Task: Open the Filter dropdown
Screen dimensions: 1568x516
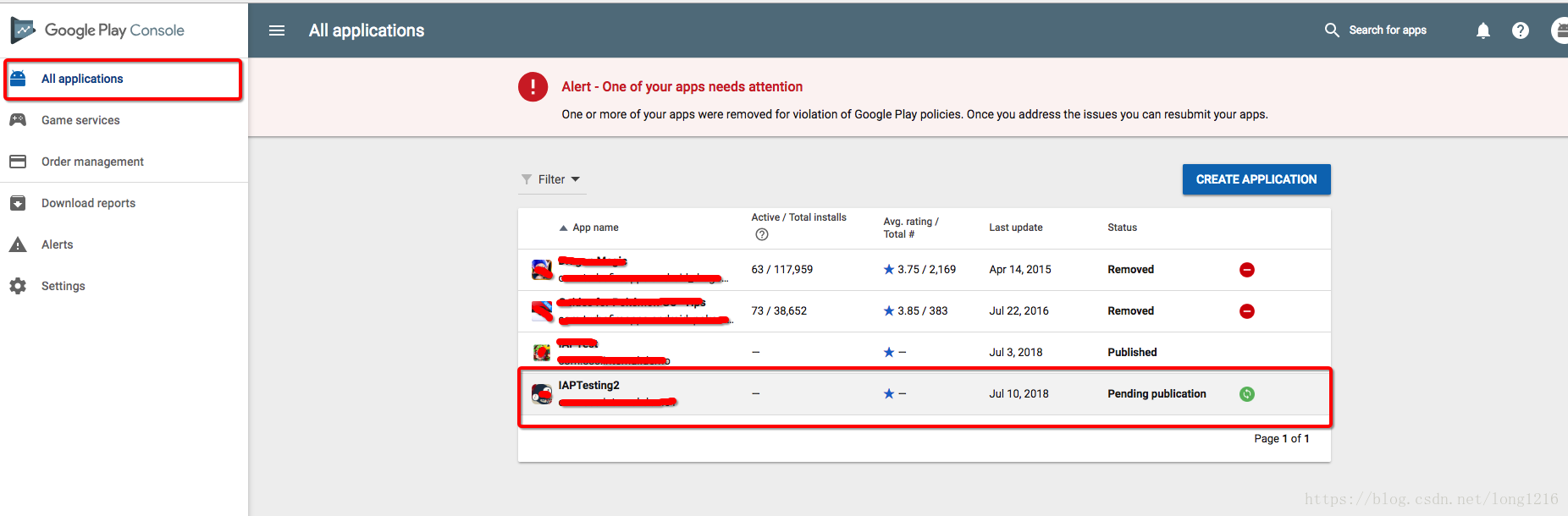Action: pos(551,179)
